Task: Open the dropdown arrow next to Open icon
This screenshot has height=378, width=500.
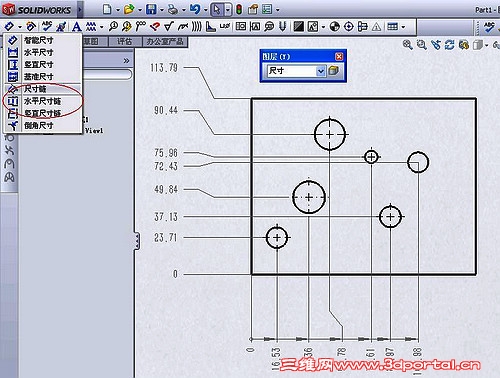Action: click(140, 10)
